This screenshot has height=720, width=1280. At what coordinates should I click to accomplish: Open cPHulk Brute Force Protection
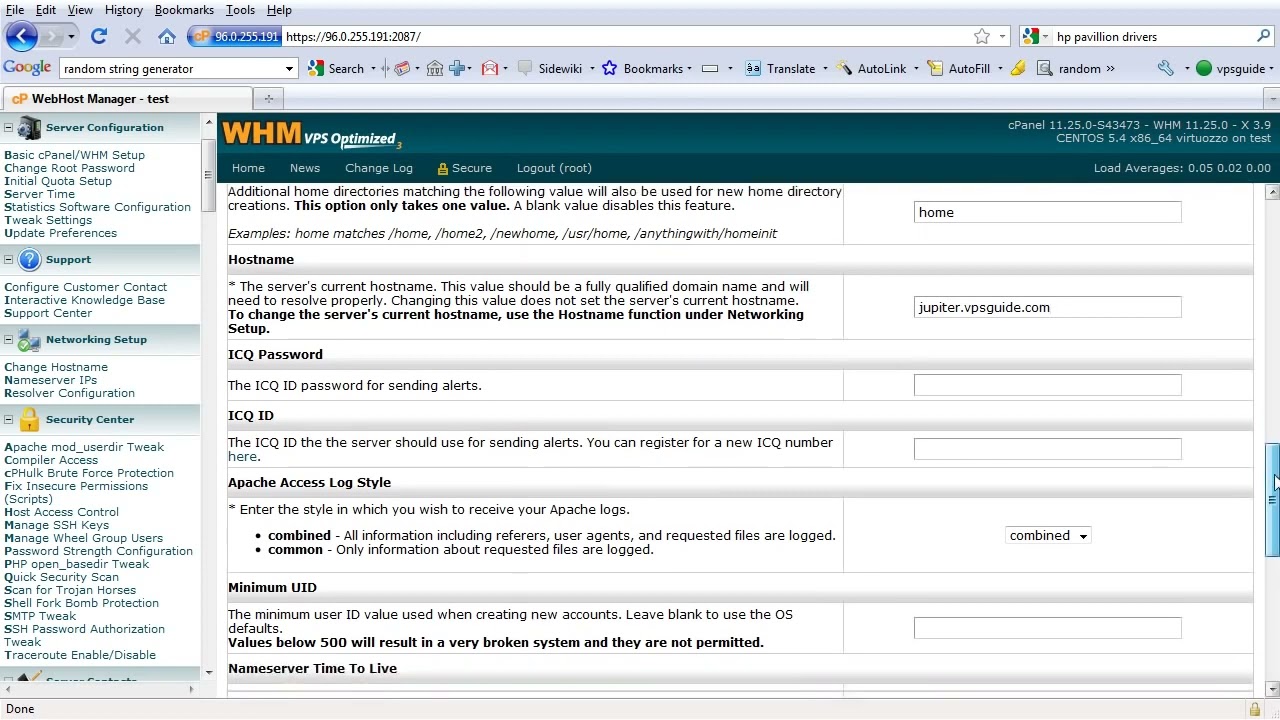(x=89, y=473)
